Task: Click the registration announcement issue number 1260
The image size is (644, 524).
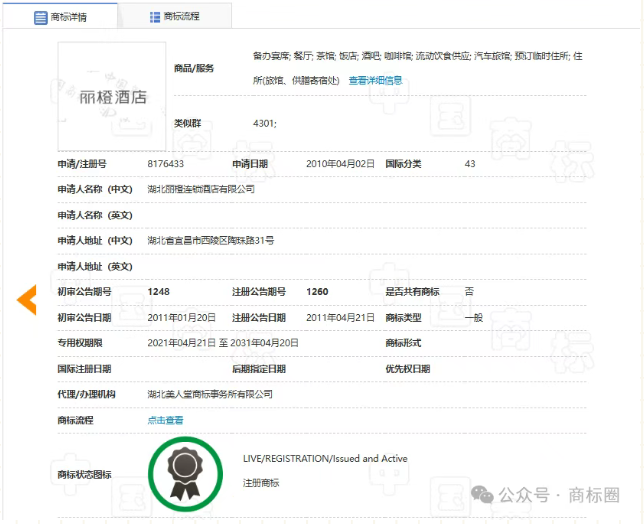Action: coord(317,291)
